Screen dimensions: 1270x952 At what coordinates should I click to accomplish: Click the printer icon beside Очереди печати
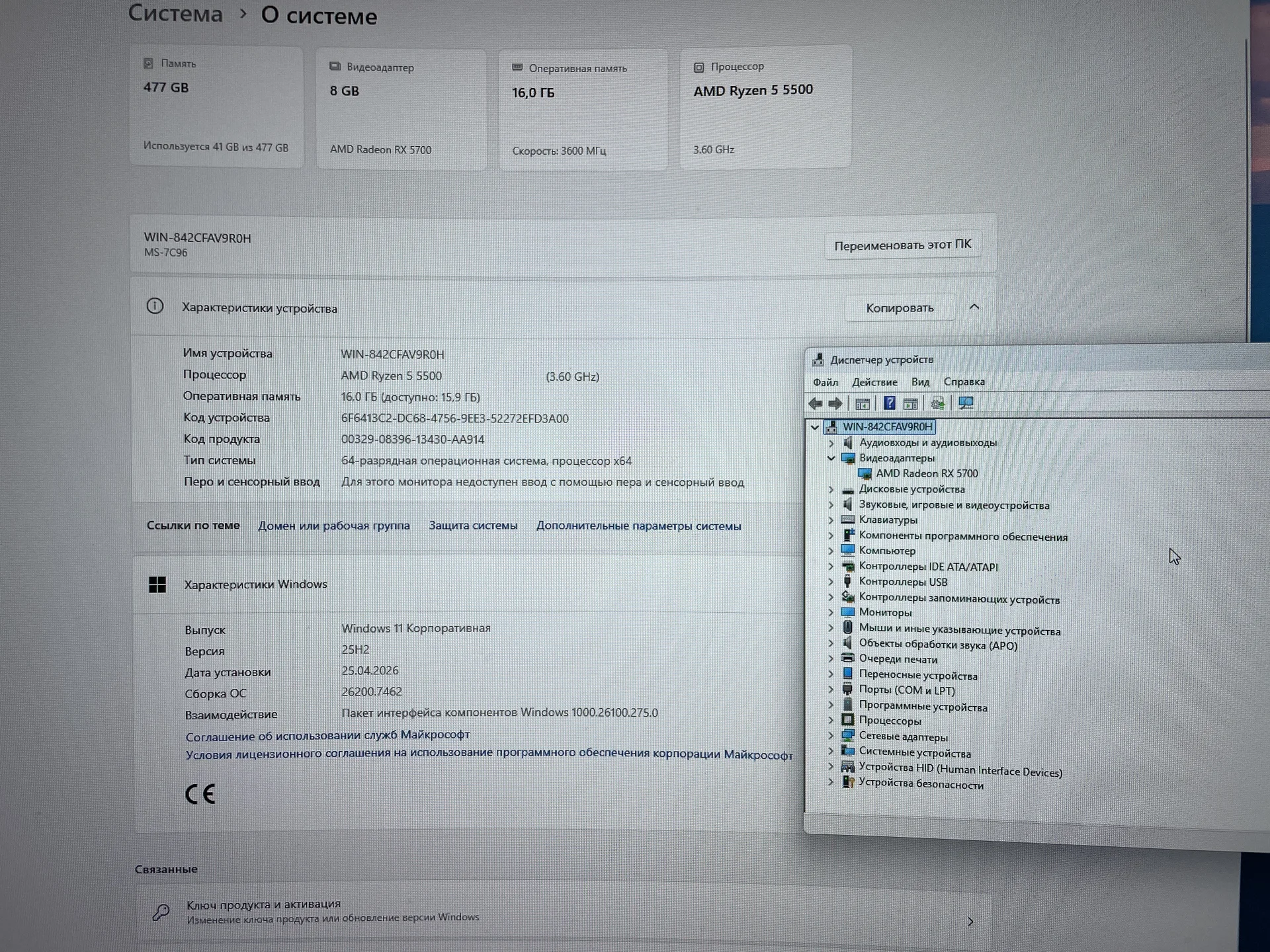coord(848,658)
